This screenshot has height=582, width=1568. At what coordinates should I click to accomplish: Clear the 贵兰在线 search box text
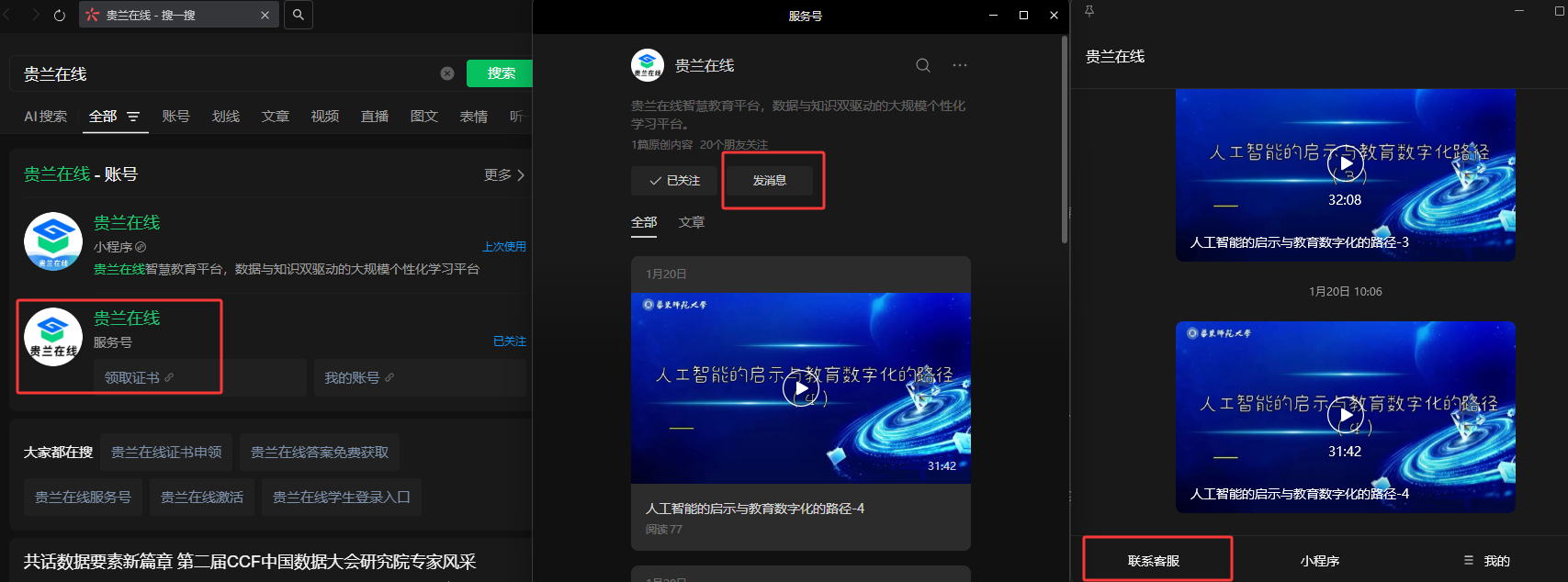447,73
